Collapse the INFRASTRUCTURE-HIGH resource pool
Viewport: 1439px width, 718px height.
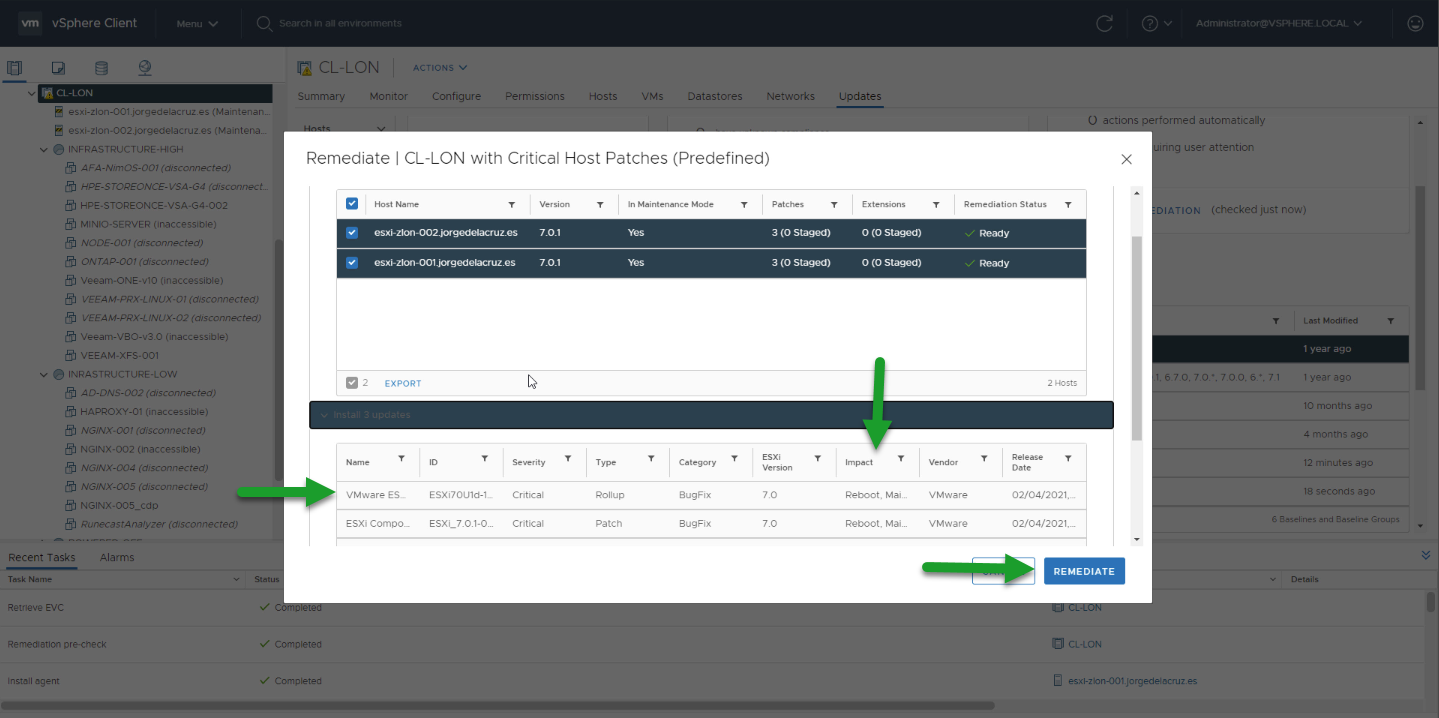pyautogui.click(x=44, y=149)
